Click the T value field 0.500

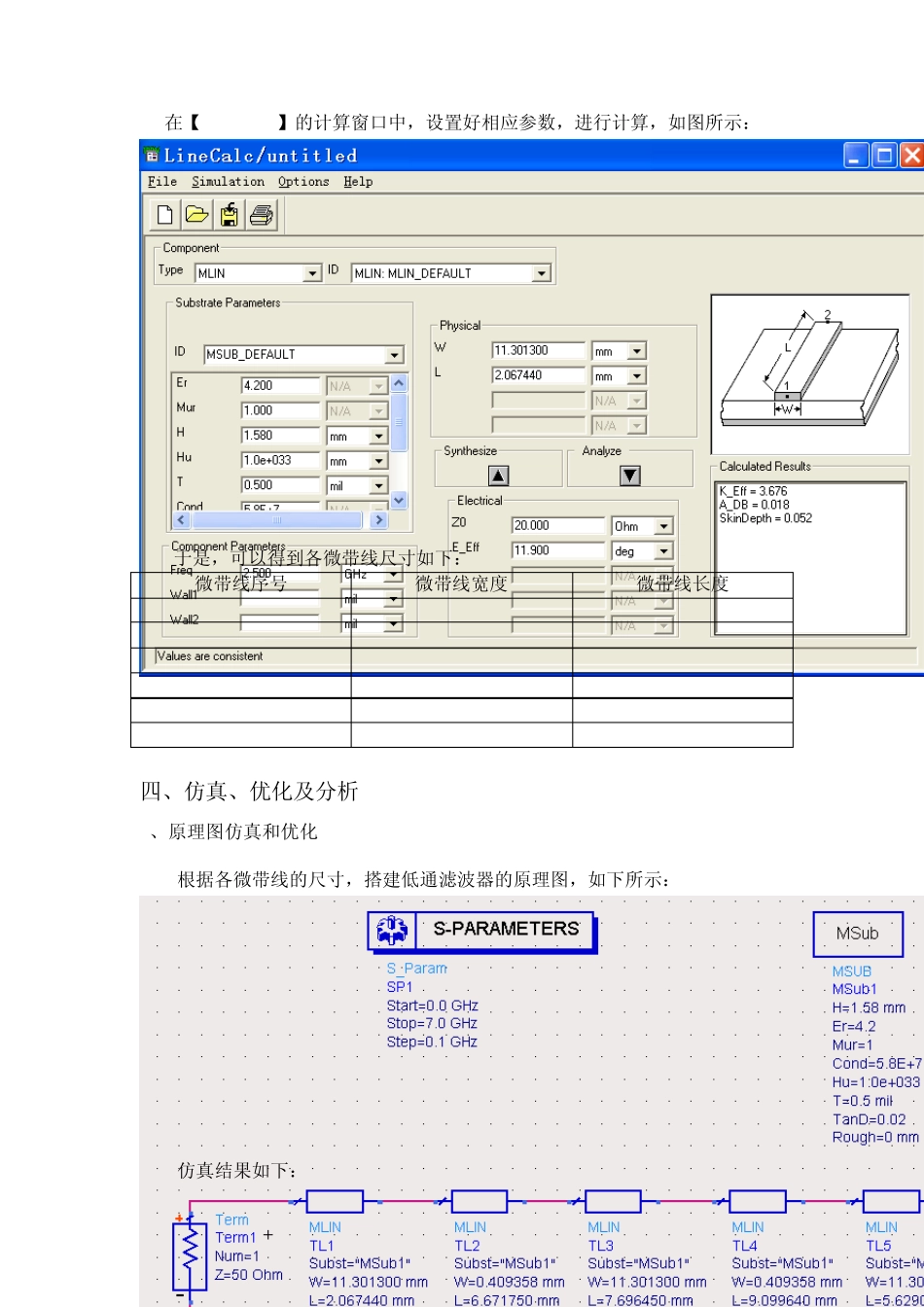280,485
